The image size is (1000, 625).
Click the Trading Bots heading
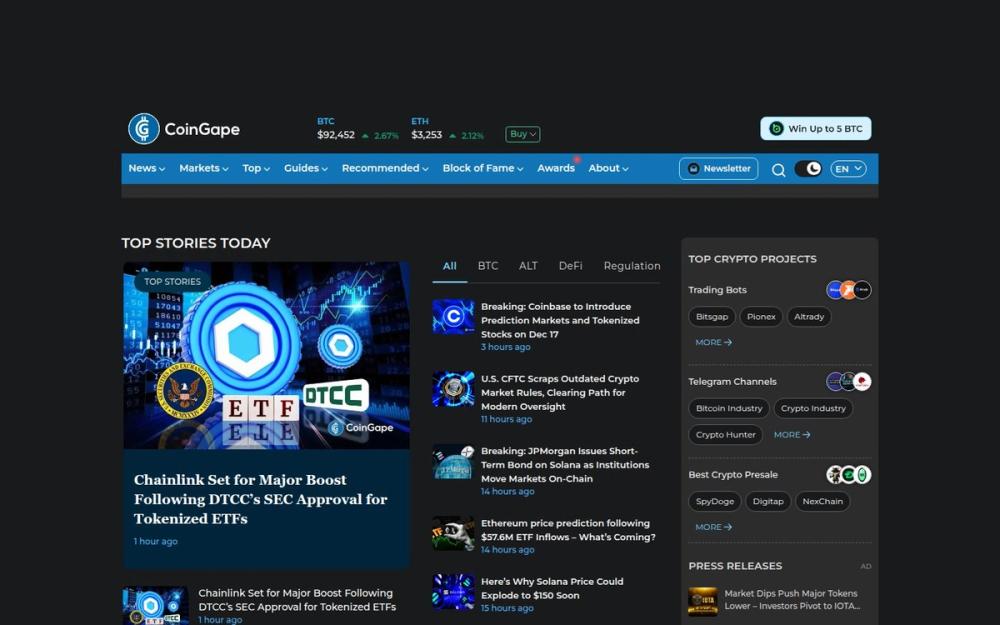pyautogui.click(x=717, y=290)
